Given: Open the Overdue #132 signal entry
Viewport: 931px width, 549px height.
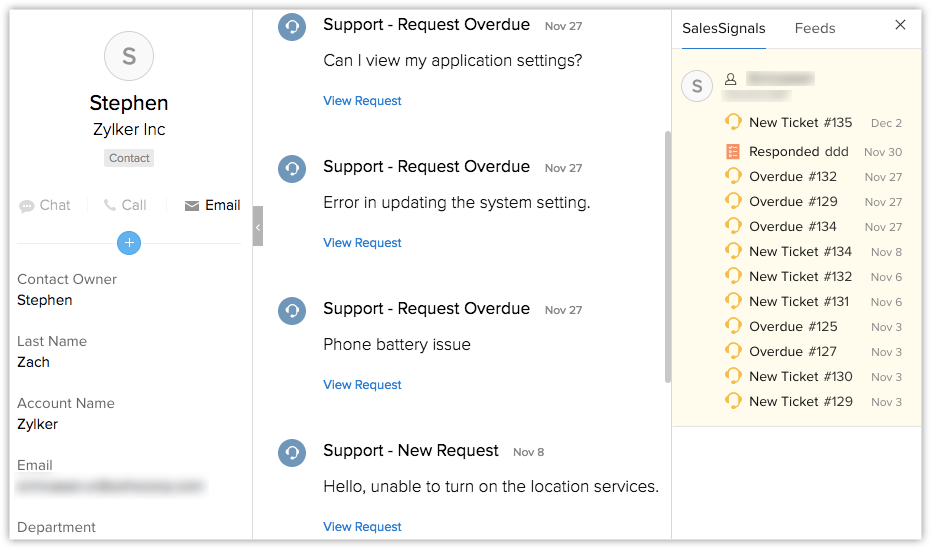Looking at the screenshot, I should (x=793, y=177).
